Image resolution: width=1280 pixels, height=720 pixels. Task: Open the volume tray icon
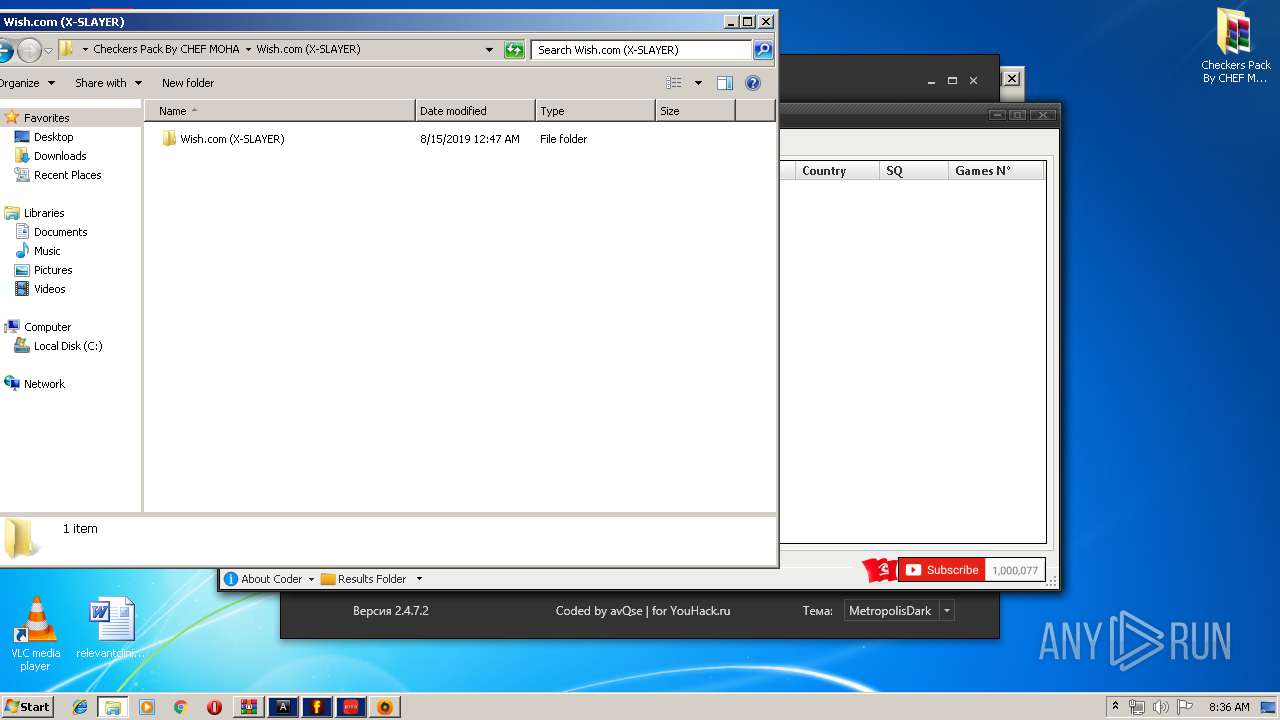1160,707
